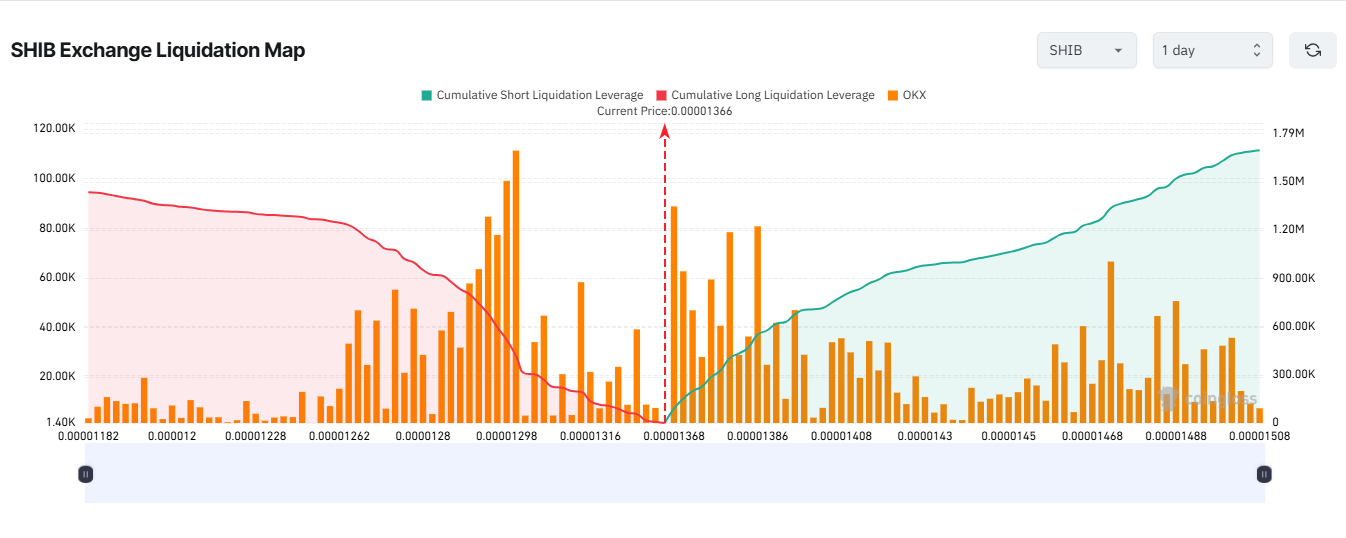Viewport: 1346px width, 538px height.
Task: Click the orange OKX legend swatch
Action: (x=892, y=95)
